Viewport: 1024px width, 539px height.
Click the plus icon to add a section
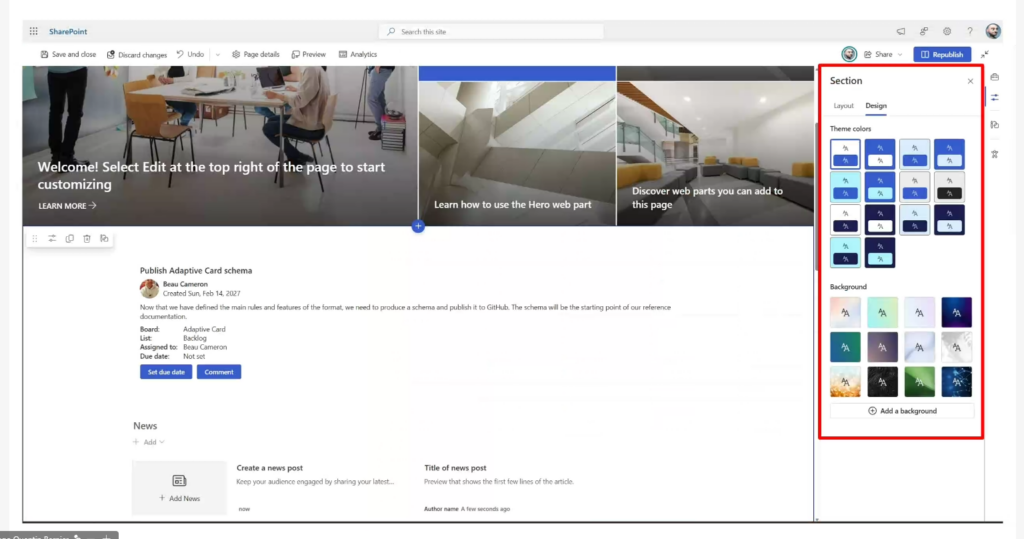coord(418,227)
